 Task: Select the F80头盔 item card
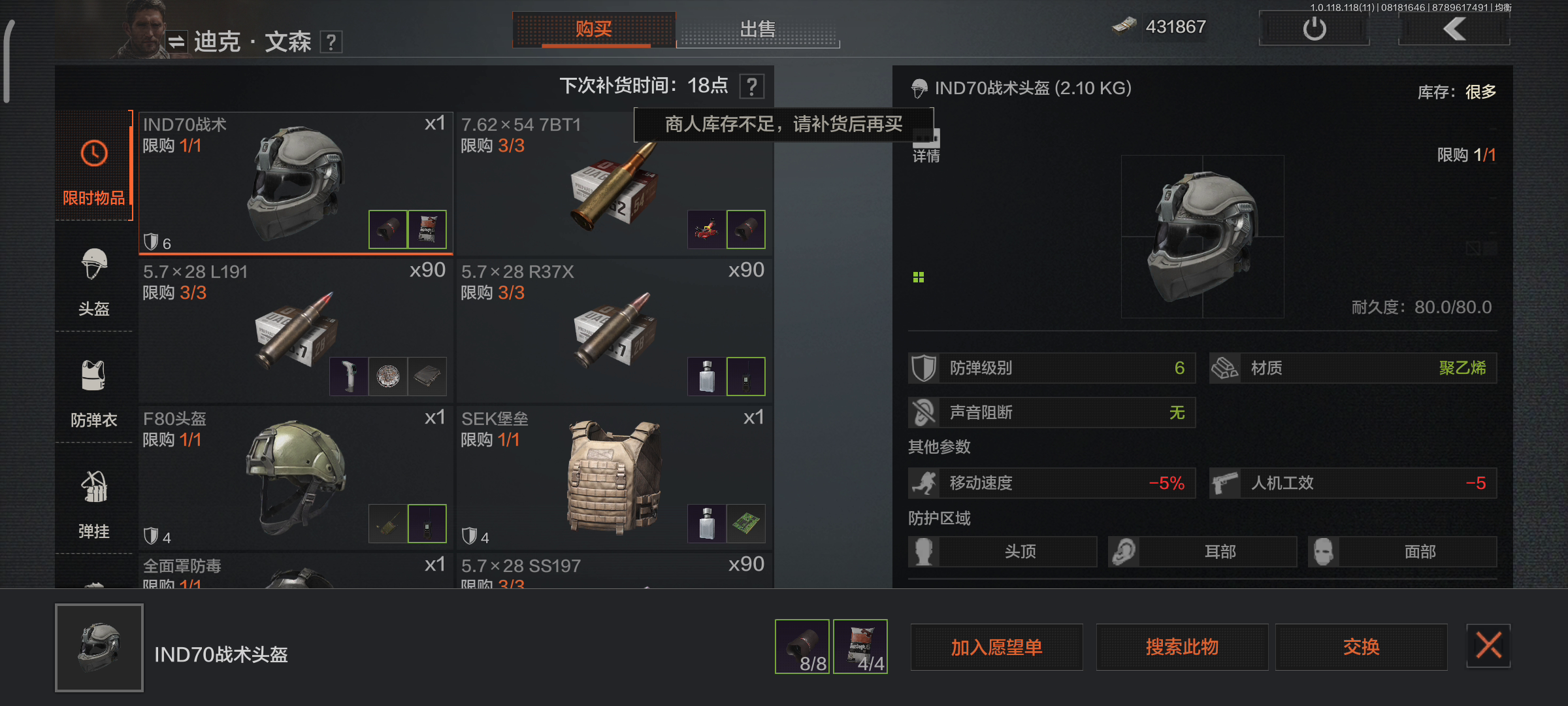pyautogui.click(x=295, y=477)
